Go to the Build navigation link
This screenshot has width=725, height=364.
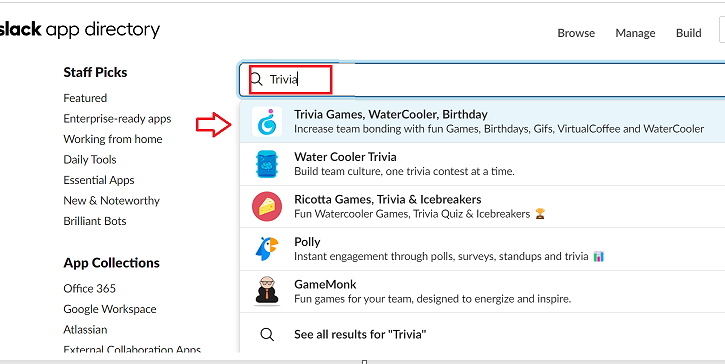pyautogui.click(x=688, y=33)
